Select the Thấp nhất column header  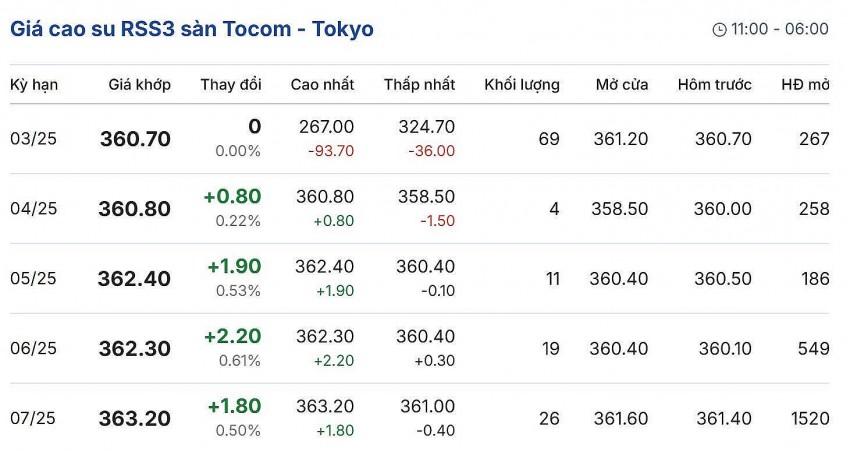click(419, 85)
